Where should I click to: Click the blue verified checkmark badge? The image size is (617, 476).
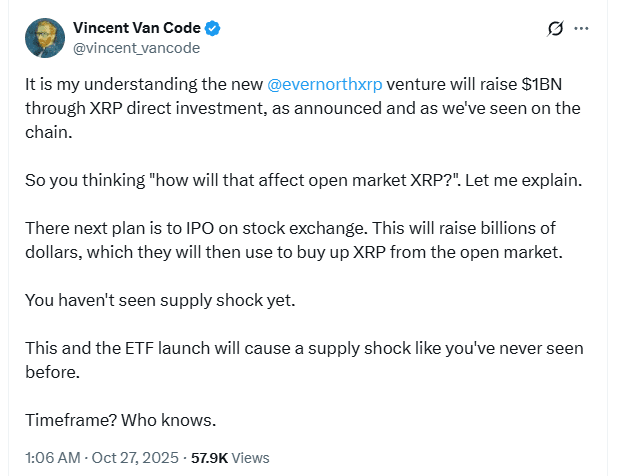tap(213, 28)
